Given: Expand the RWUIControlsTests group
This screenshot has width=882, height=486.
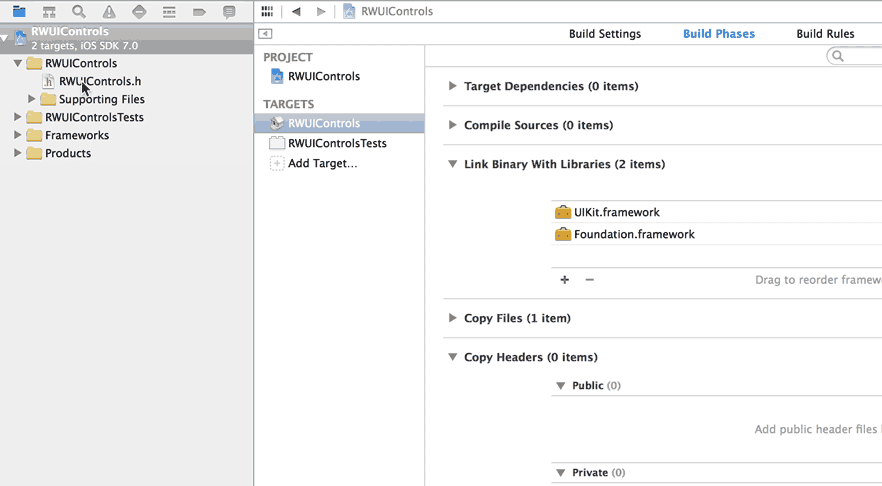Looking at the screenshot, I should coord(17,117).
